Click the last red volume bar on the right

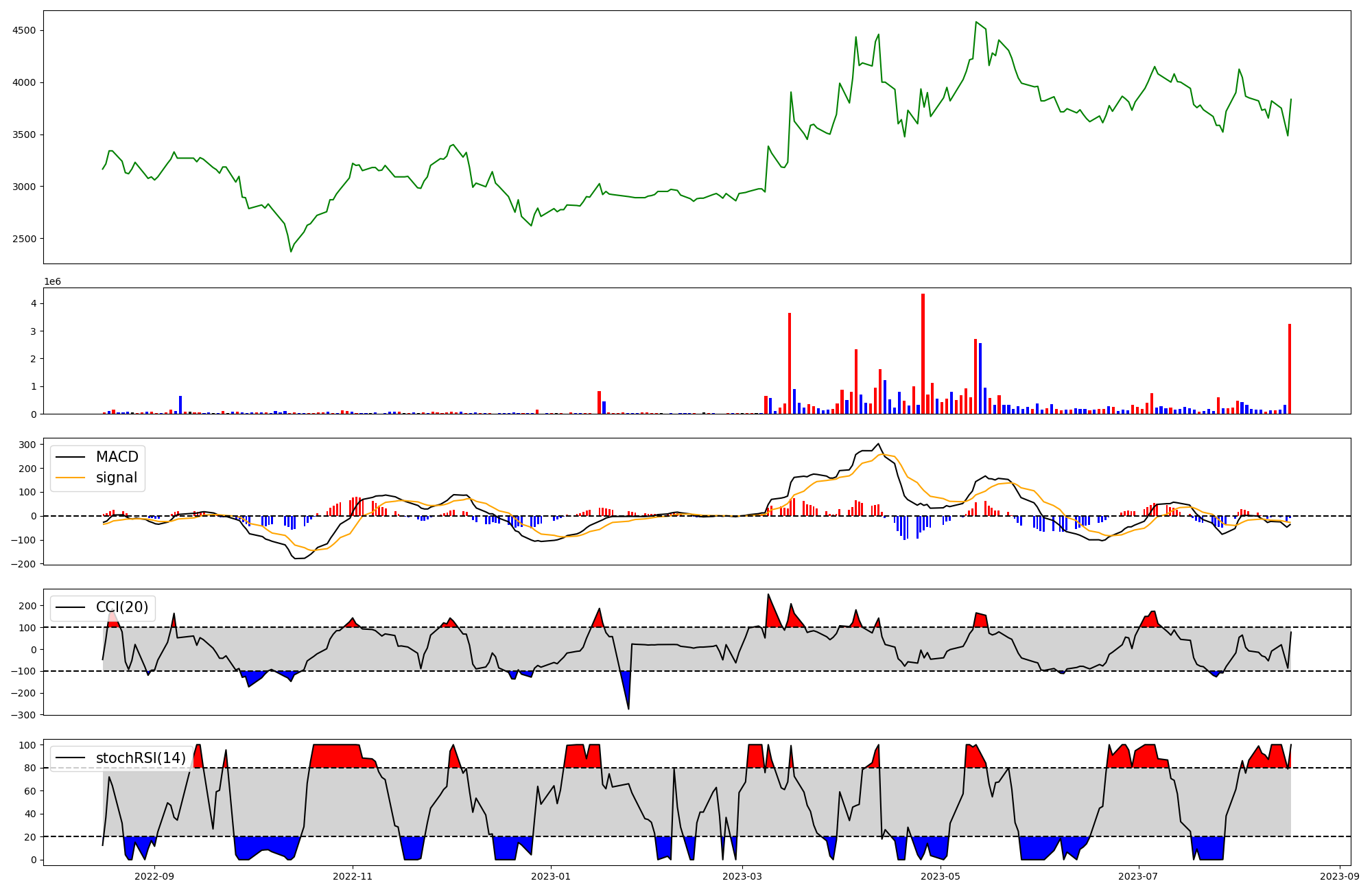click(x=1290, y=368)
